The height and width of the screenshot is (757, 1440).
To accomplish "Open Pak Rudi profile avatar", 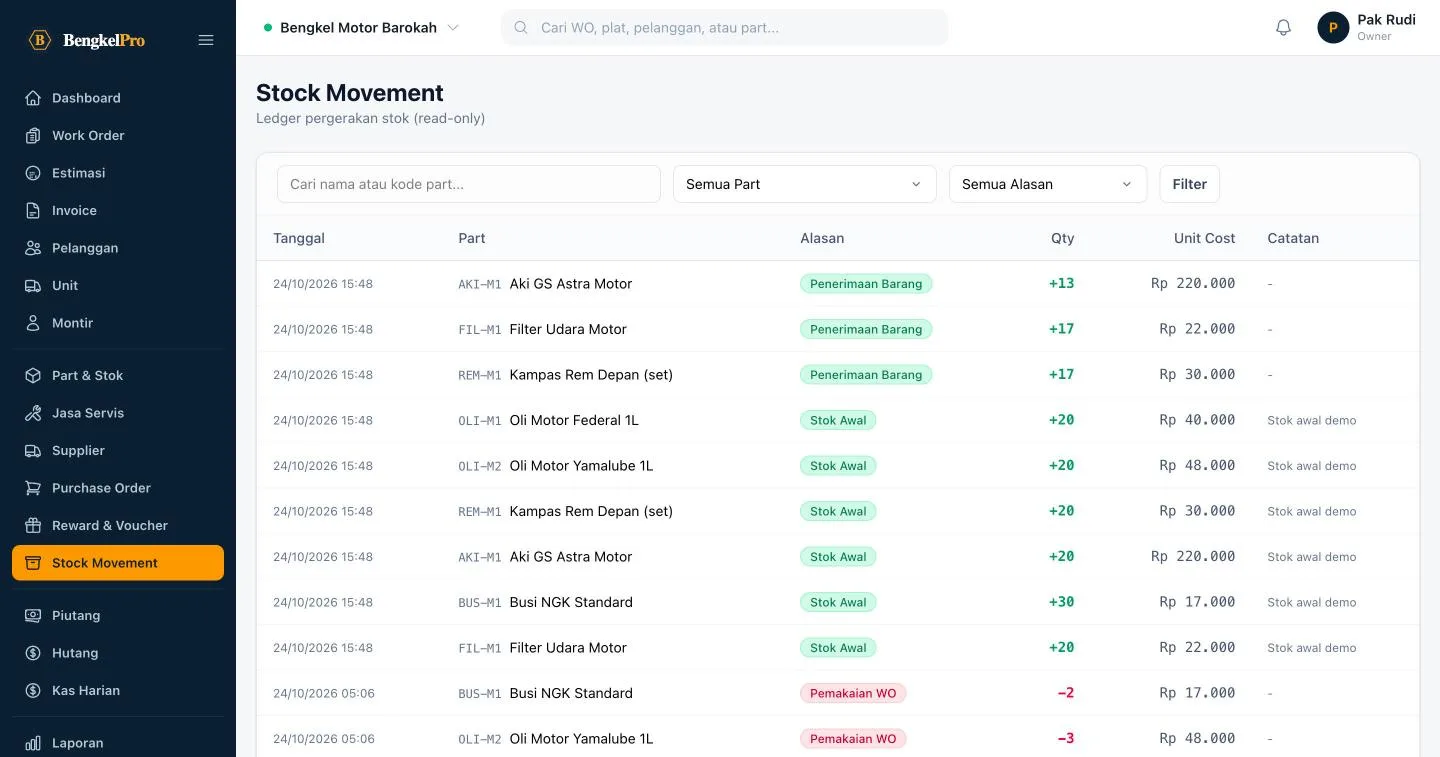I will (1333, 28).
